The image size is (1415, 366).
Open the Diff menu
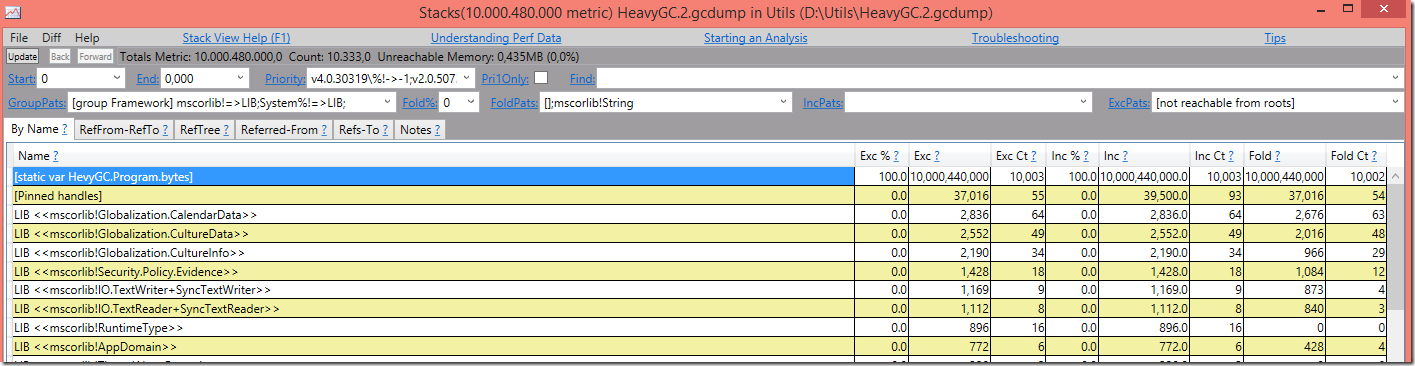click(x=51, y=38)
